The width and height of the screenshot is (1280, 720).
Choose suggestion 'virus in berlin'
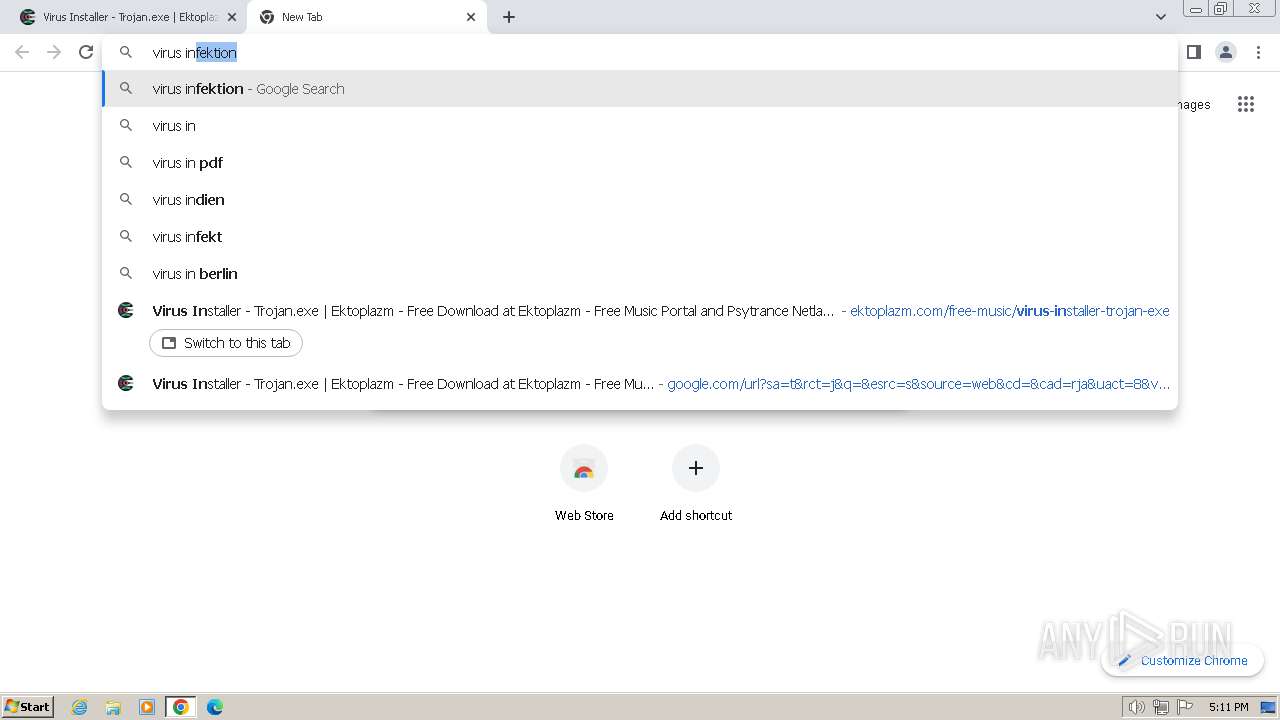pos(640,274)
